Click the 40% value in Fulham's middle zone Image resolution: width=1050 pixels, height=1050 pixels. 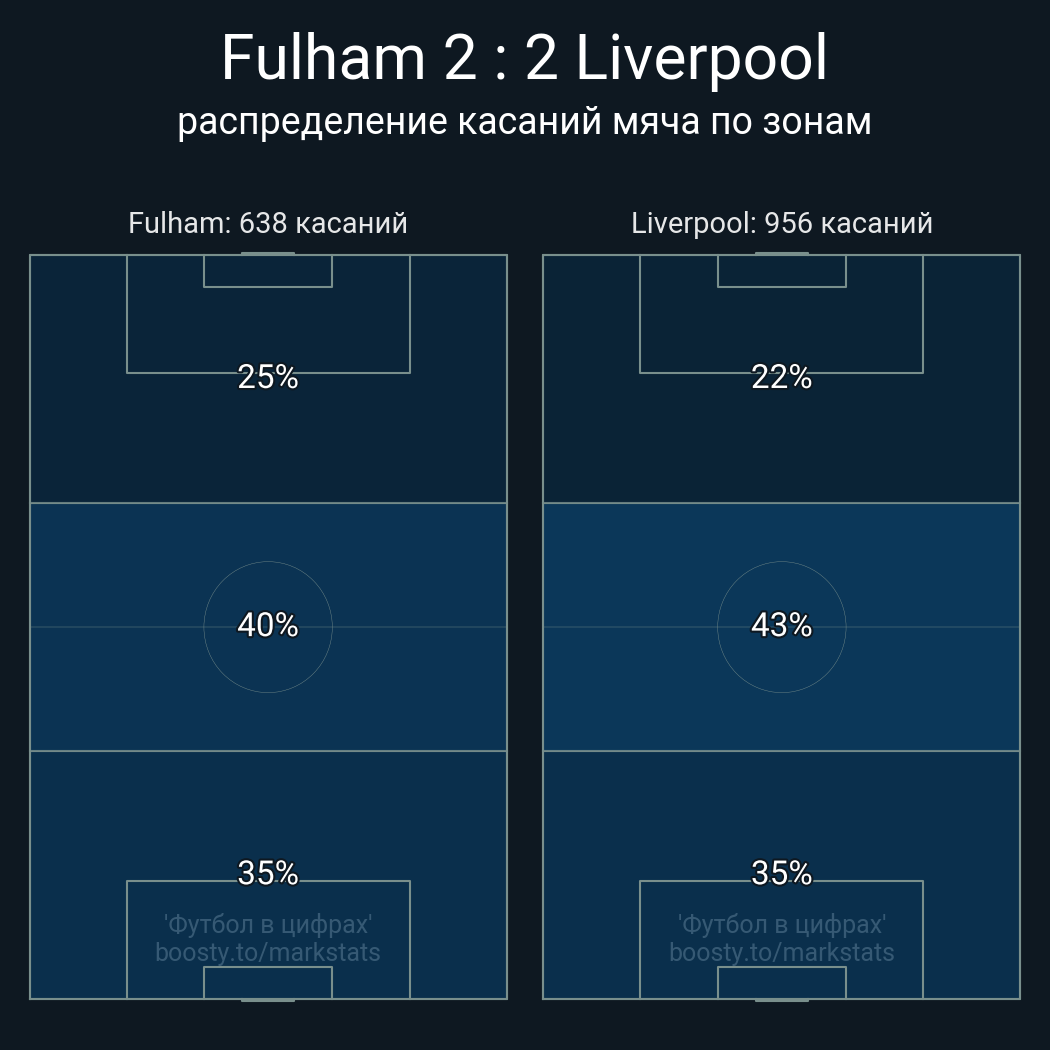pyautogui.click(x=268, y=625)
